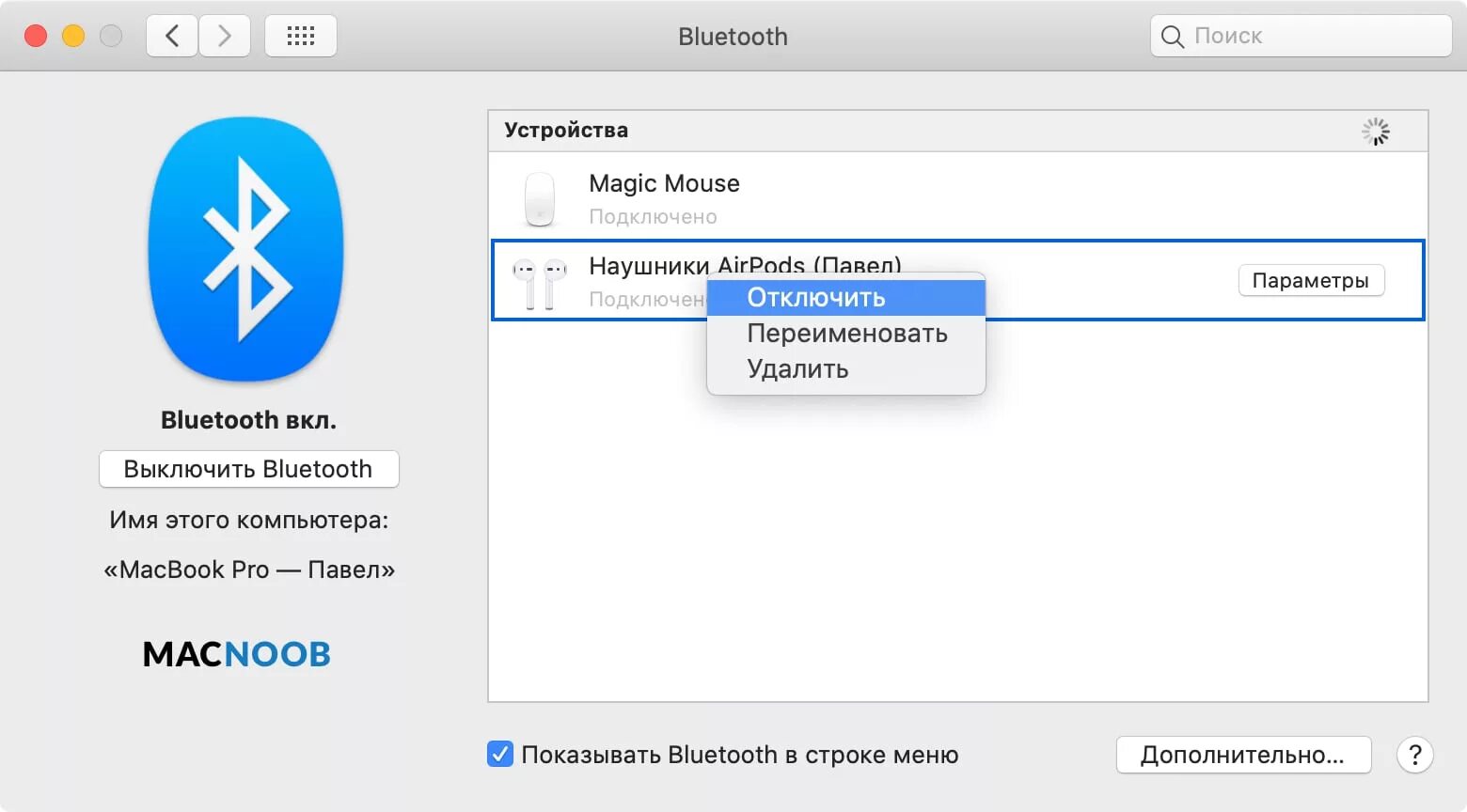This screenshot has height=812, width=1467.
Task: Click the loading spinner in Устройства header
Action: click(1375, 131)
